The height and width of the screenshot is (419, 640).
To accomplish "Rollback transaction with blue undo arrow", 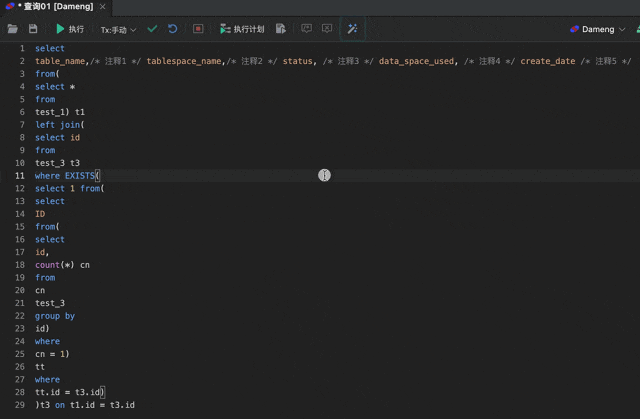I will [x=173, y=29].
